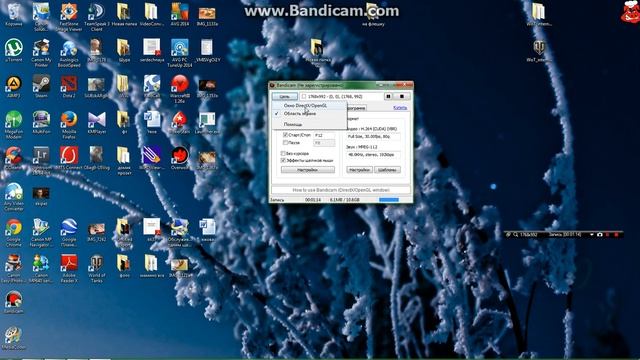The image size is (640, 360).
Task: Open the MTS Connect desktop icon
Action: tap(69, 158)
